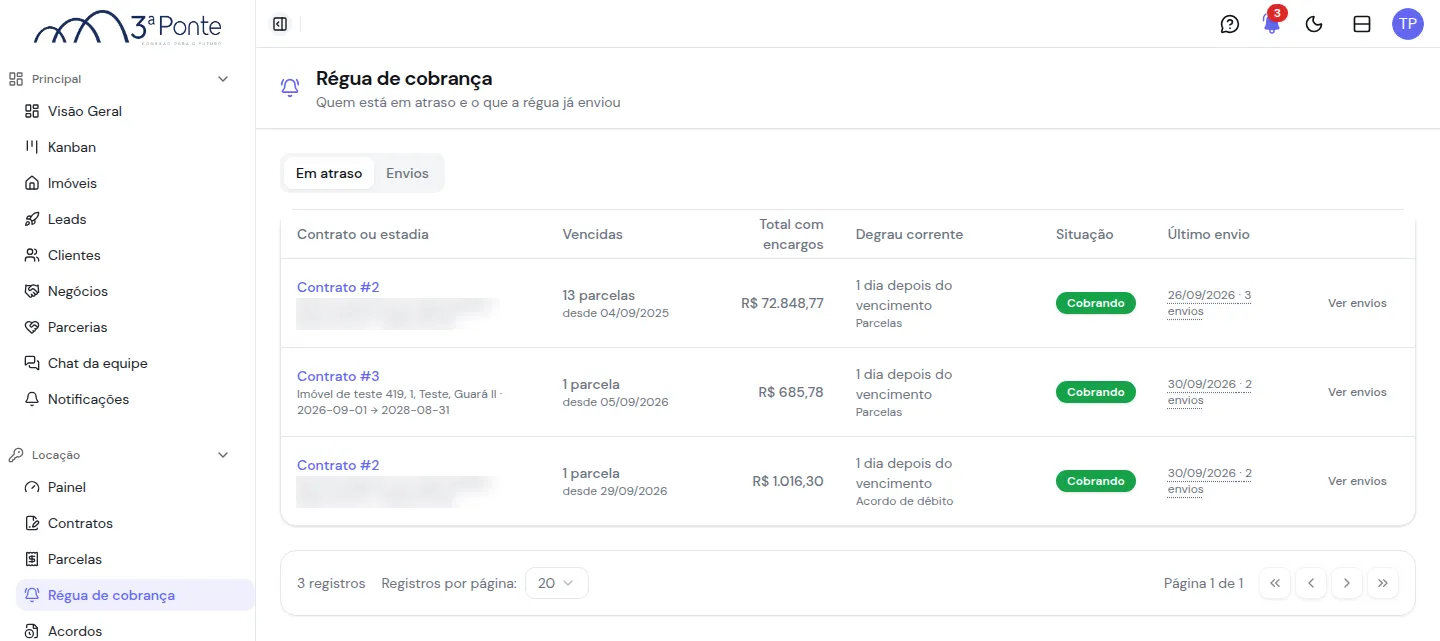The image size is (1440, 641).
Task: Open Clientes menu item
Action: coord(135,255)
